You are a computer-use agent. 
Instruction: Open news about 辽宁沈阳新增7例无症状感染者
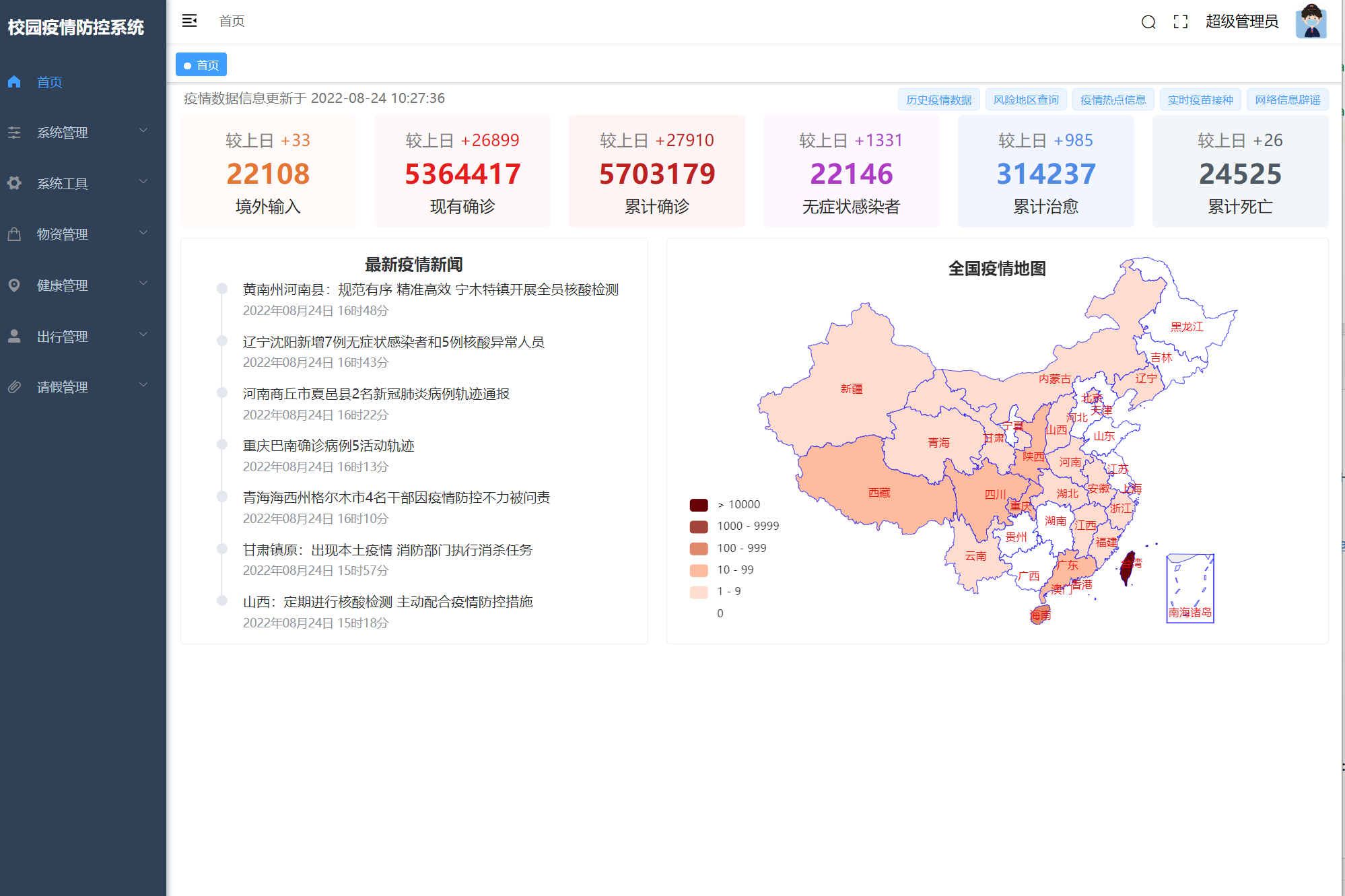(x=393, y=342)
